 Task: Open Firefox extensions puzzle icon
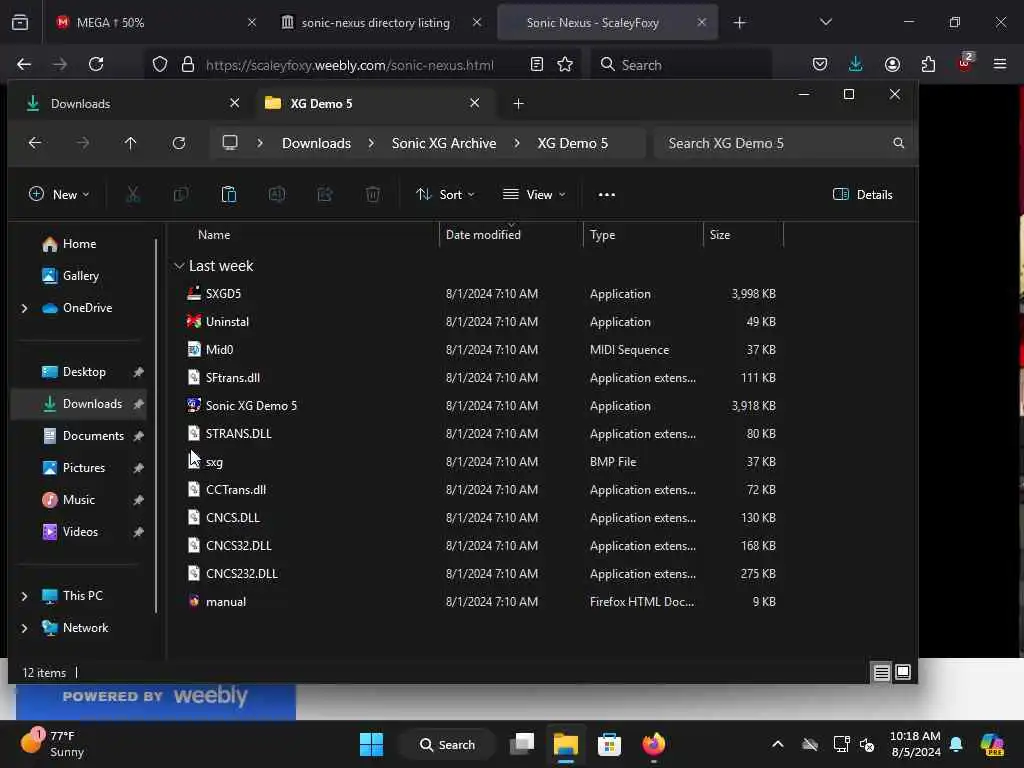(x=928, y=64)
